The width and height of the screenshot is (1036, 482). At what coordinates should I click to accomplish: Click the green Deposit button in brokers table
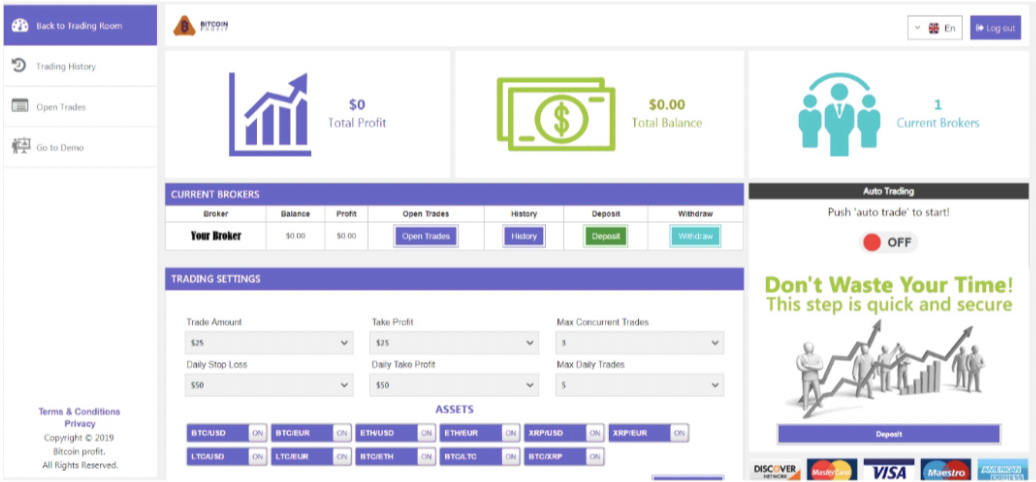(x=605, y=237)
